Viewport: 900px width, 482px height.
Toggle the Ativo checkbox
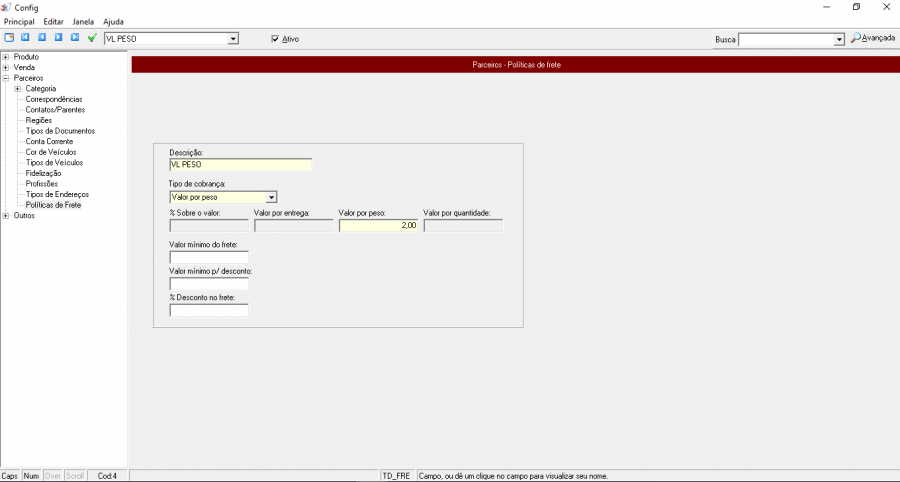[x=275, y=39]
